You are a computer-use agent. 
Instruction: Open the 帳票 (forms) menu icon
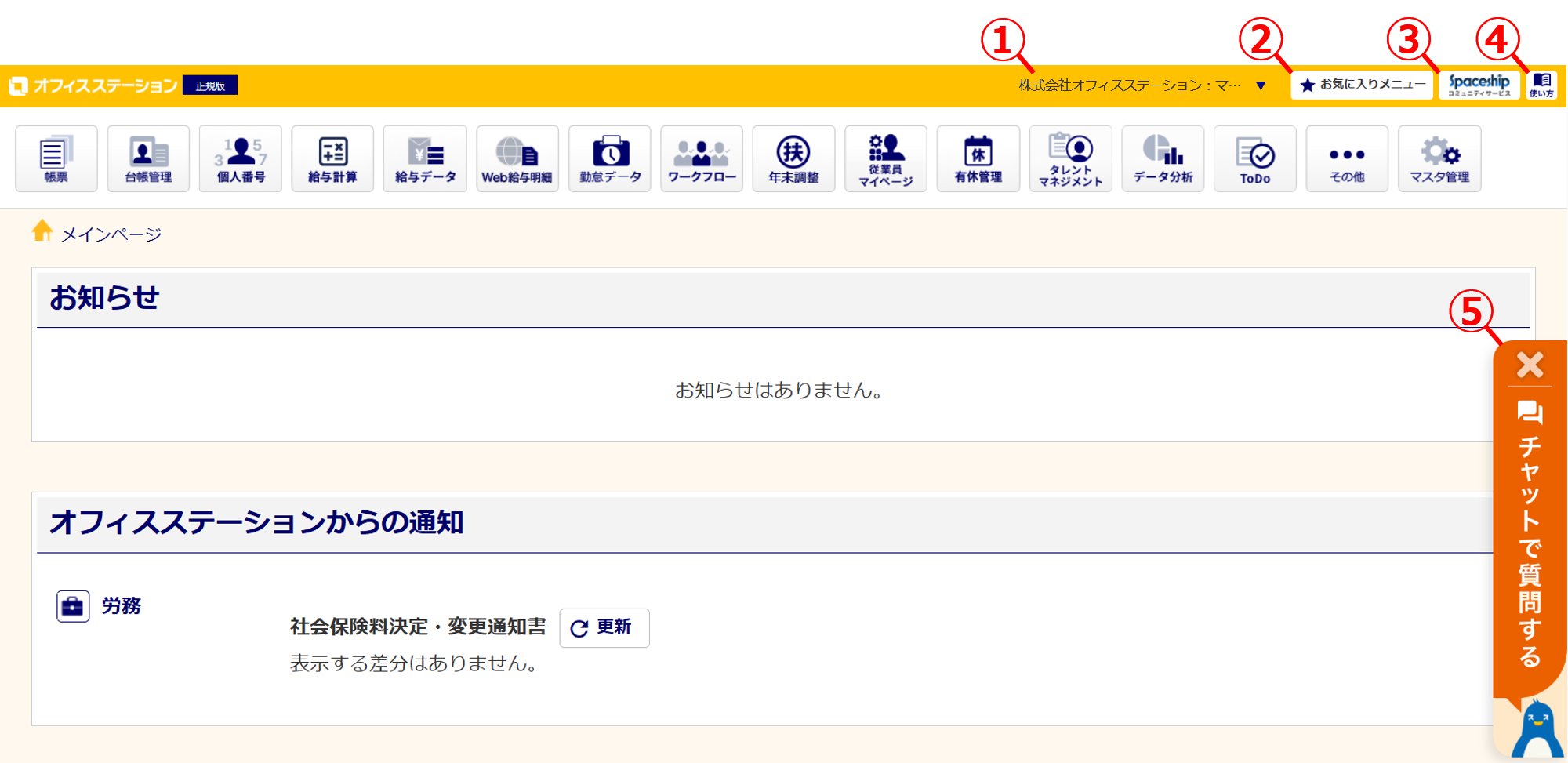[56, 158]
